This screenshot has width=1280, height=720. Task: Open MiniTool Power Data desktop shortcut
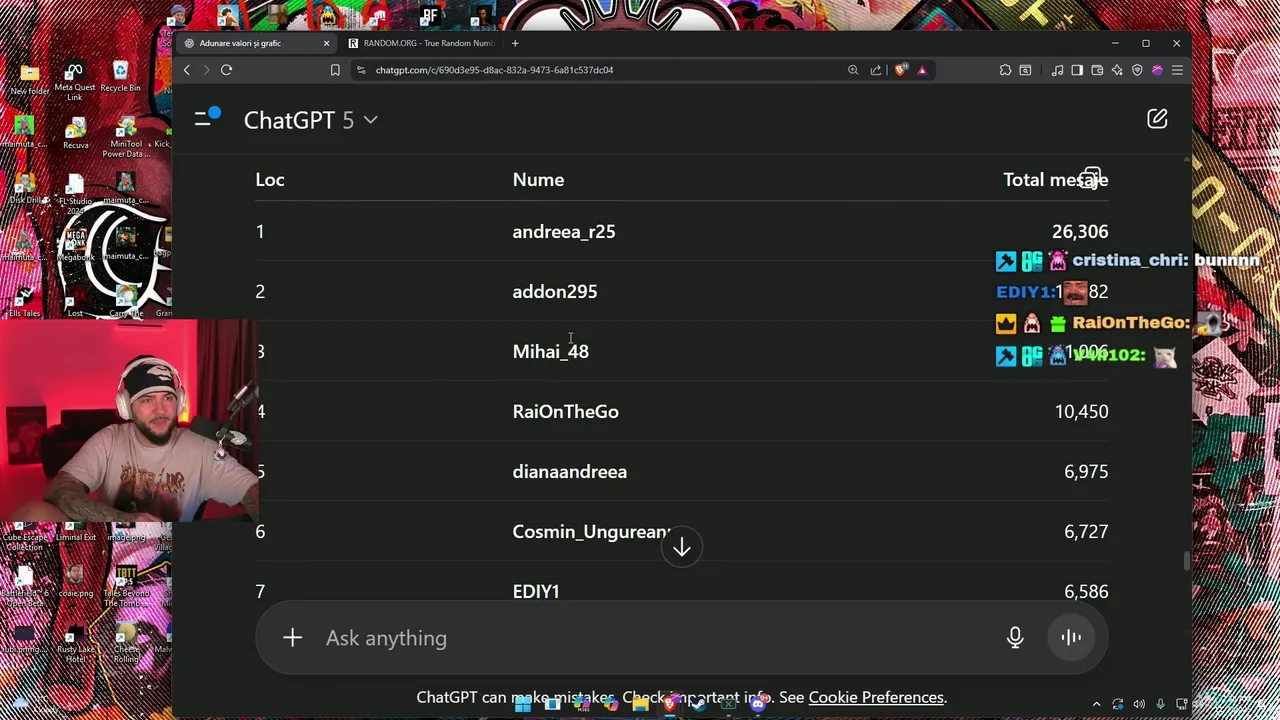click(125, 138)
